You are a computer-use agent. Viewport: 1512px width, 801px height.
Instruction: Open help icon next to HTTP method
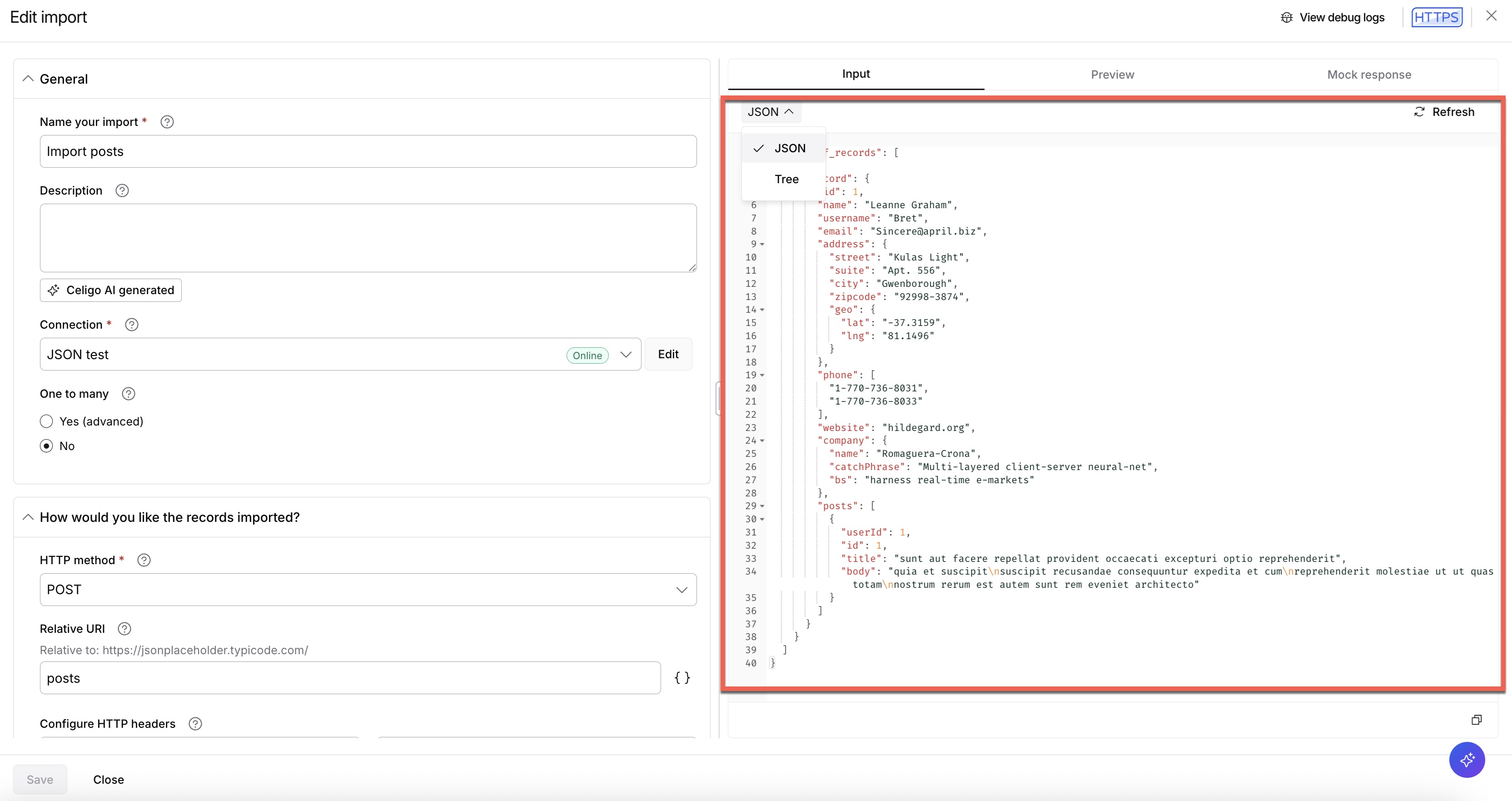(144, 560)
